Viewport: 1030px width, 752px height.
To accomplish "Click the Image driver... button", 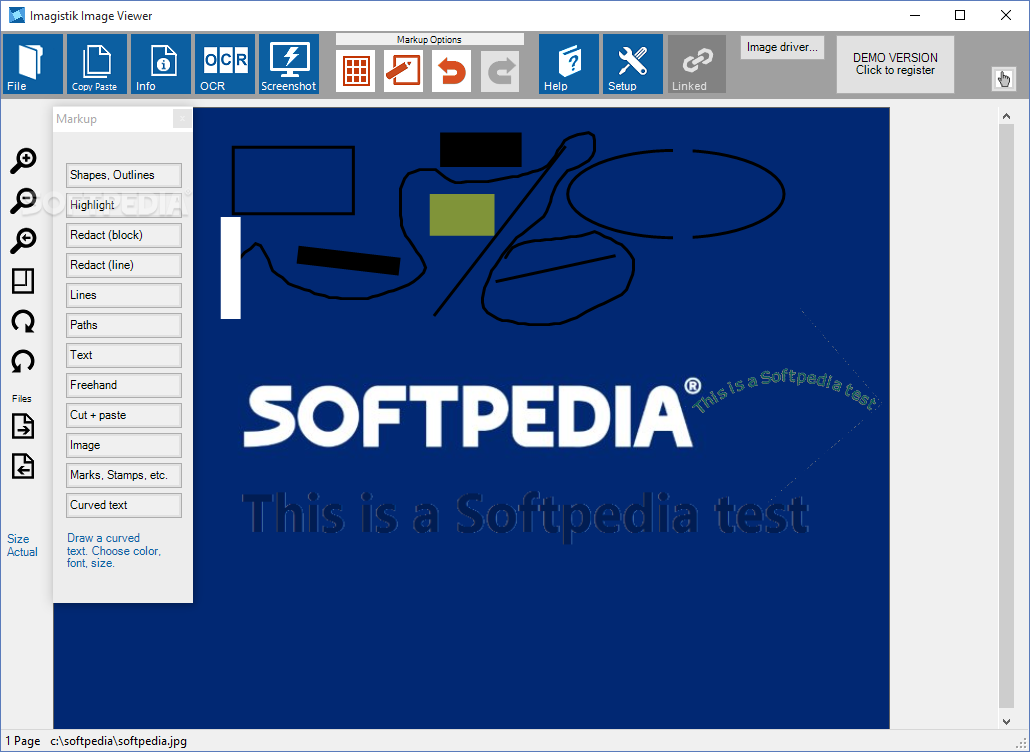I will point(782,47).
